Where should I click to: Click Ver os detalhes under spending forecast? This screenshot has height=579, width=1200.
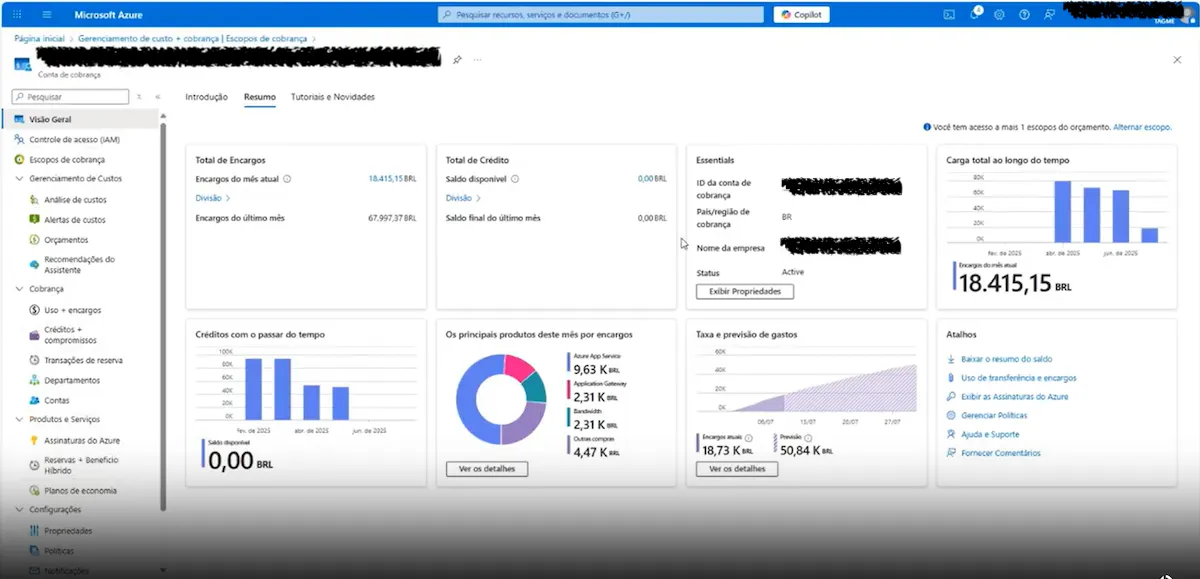737,469
